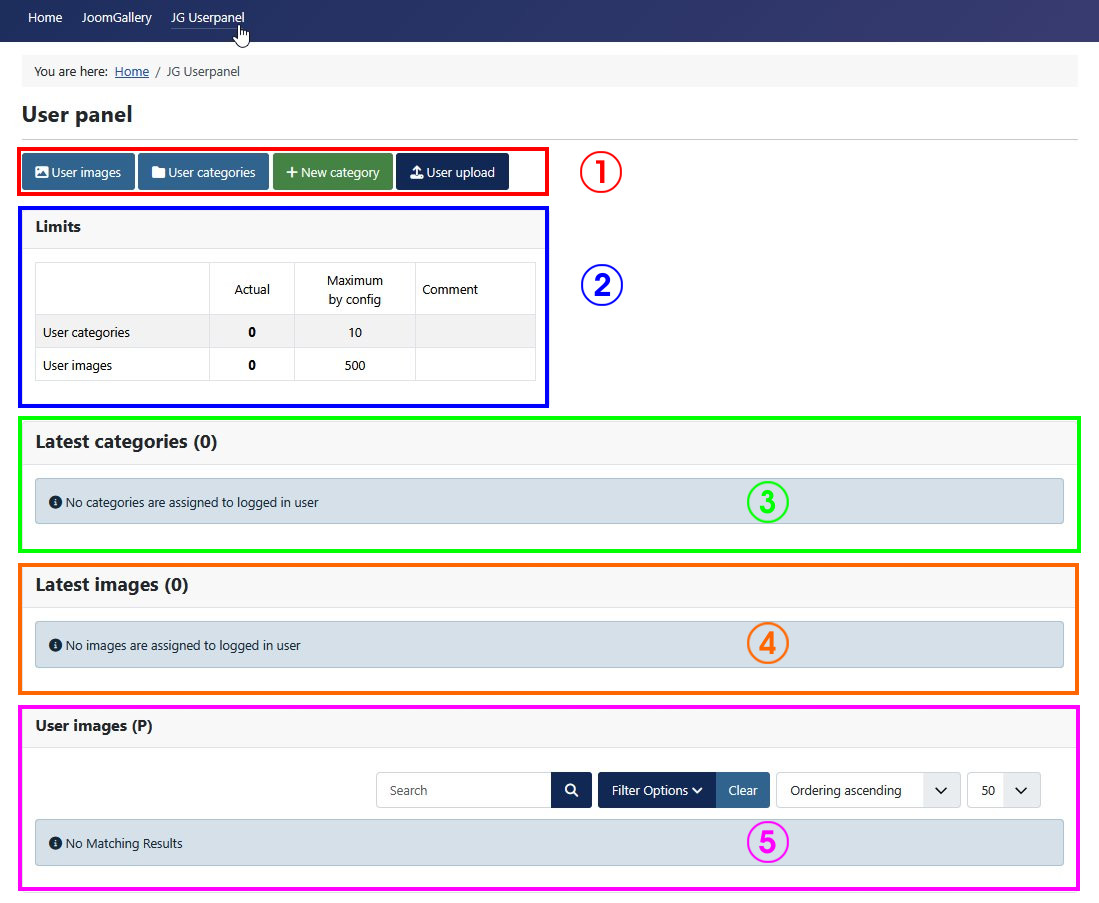This screenshot has width=1099, height=903.
Task: Select the 'User images' row label in Limits
Action: 77,365
